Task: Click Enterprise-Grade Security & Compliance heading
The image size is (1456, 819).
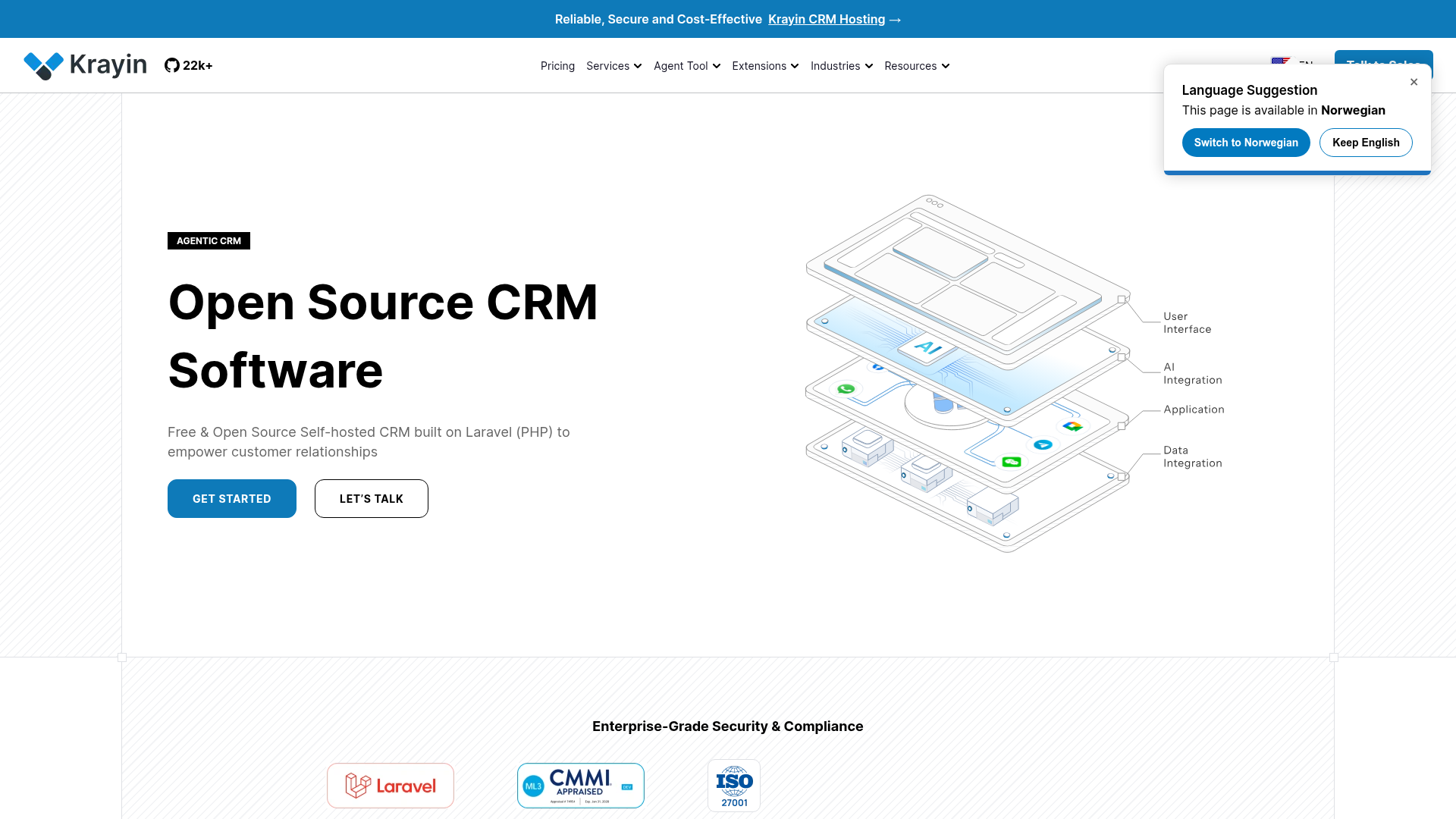Action: [x=728, y=726]
